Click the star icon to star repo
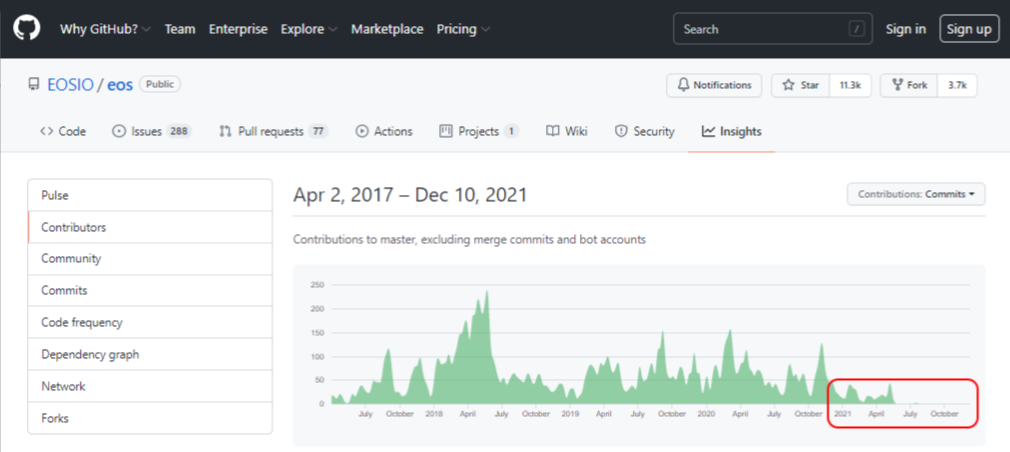The height and width of the screenshot is (452, 1010). click(788, 86)
